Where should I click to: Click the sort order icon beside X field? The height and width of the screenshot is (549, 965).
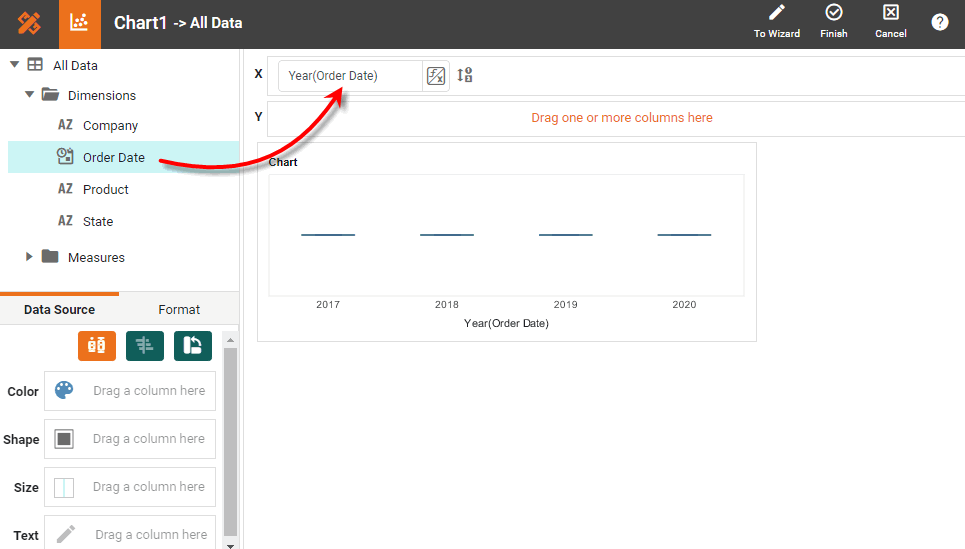pos(465,75)
